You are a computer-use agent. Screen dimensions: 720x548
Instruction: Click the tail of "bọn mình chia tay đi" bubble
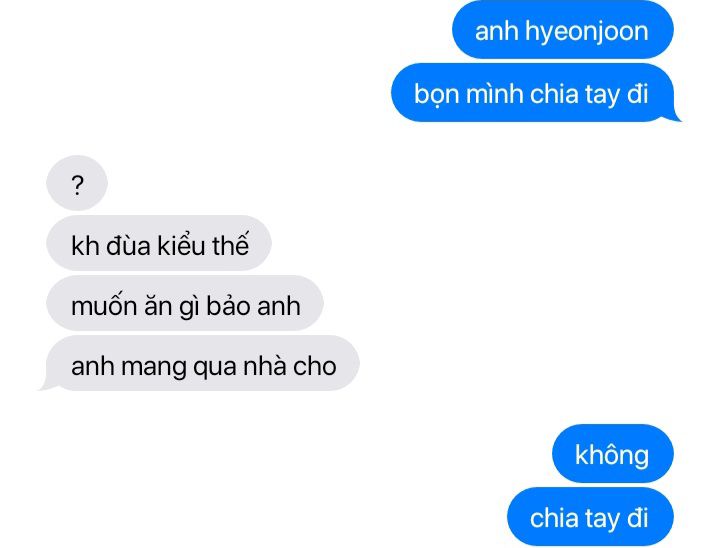[x=673, y=116]
